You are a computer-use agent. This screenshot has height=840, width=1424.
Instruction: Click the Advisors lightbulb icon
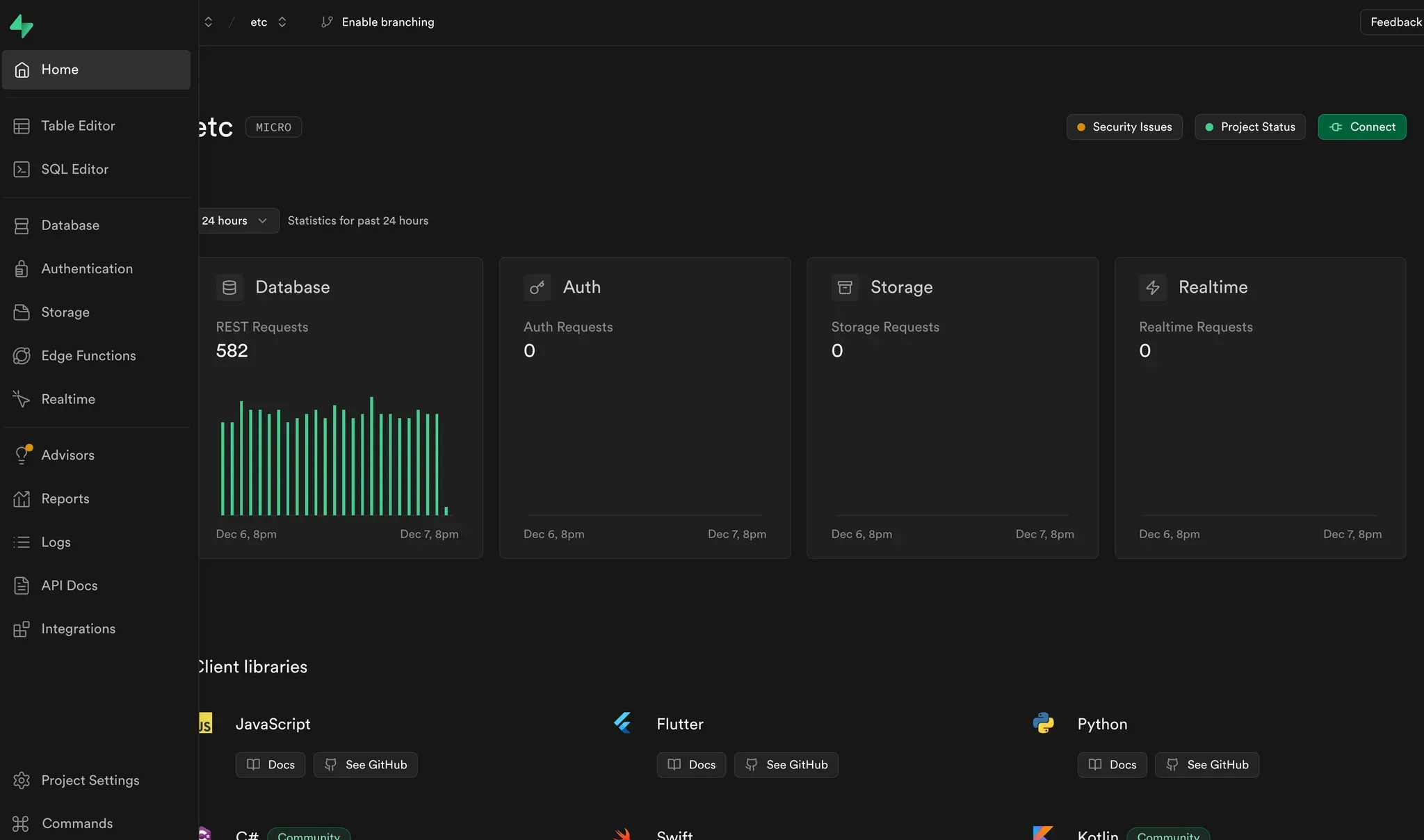pyautogui.click(x=22, y=455)
